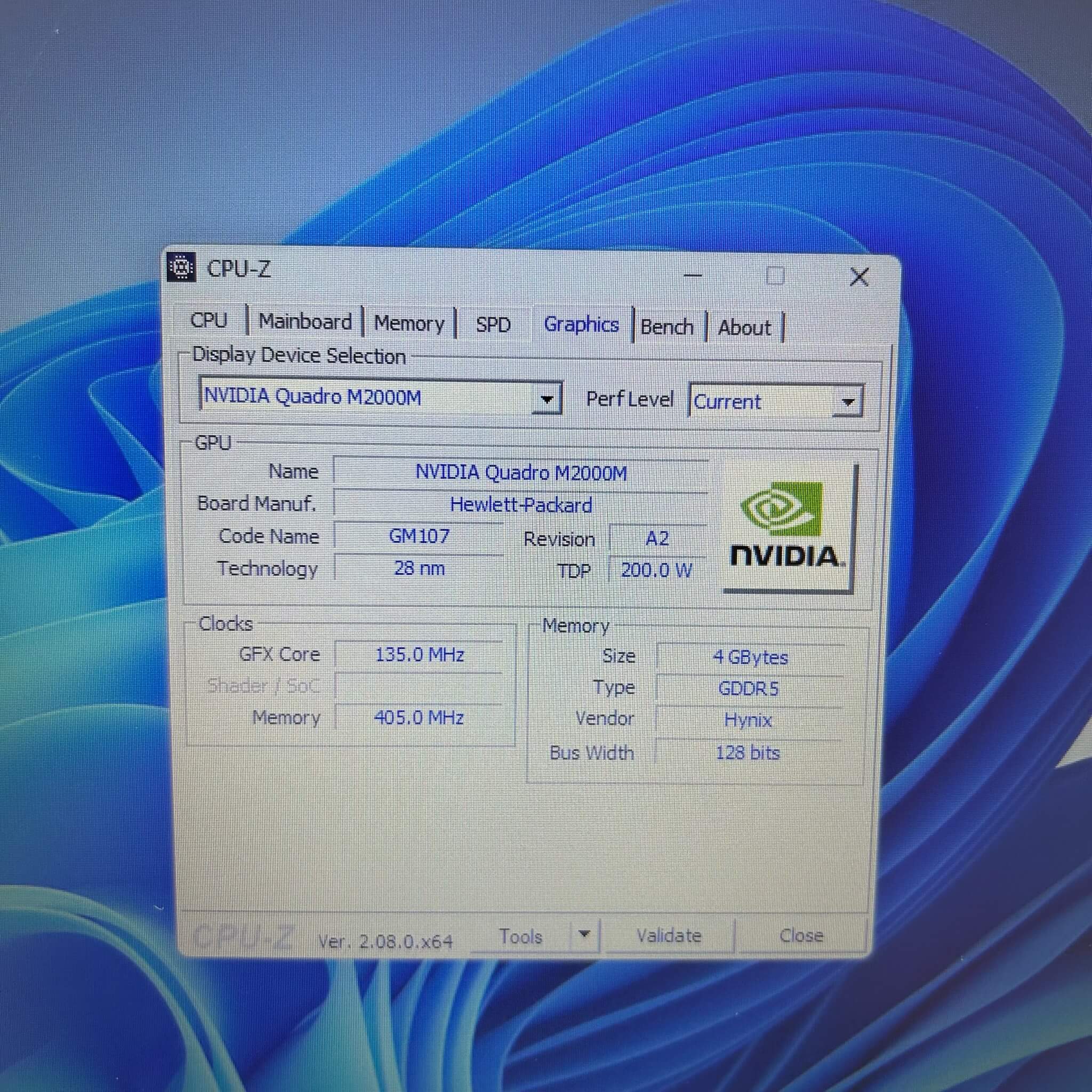
Task: Click the Perf Level label
Action: tap(630, 399)
